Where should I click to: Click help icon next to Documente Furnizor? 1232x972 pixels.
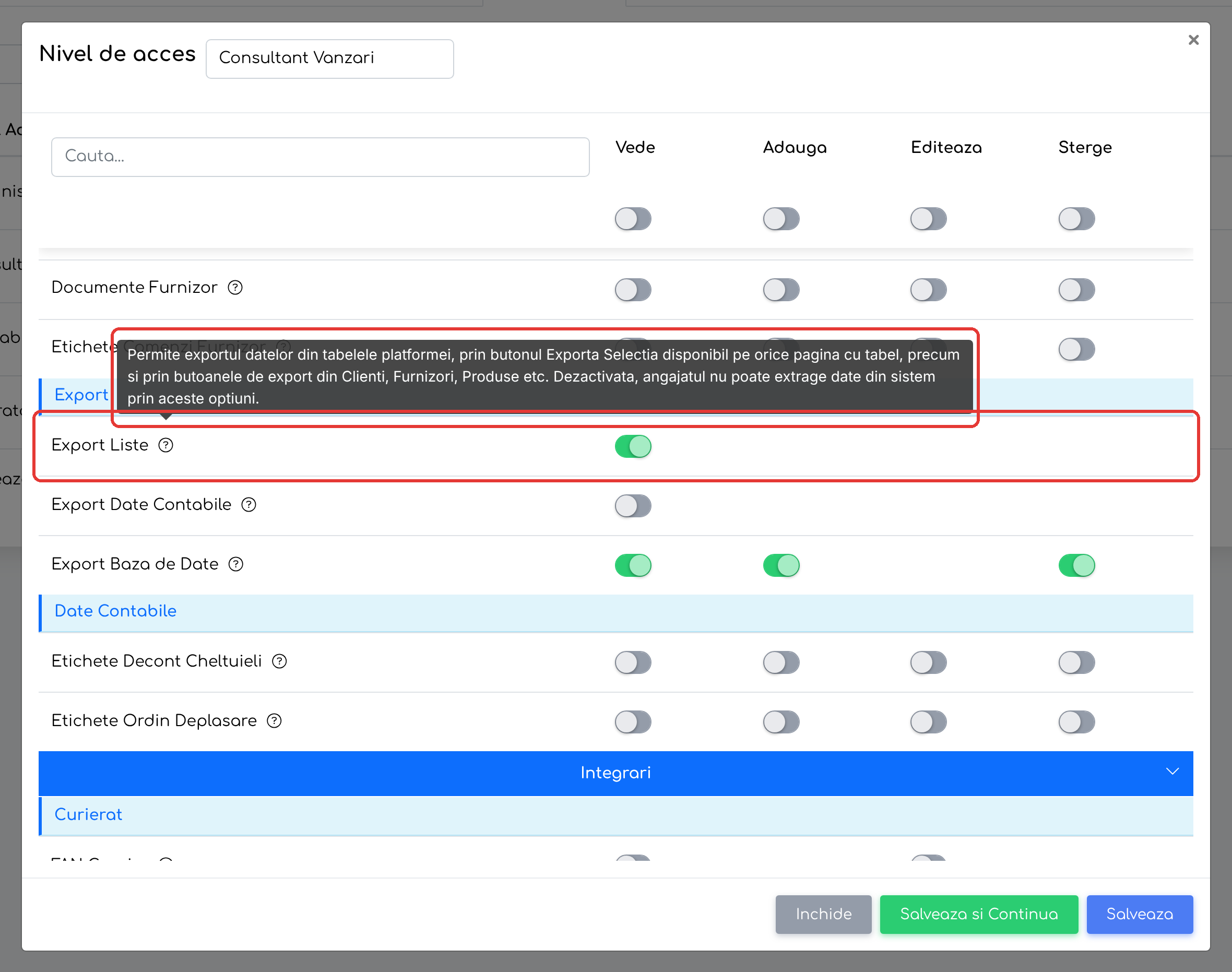click(x=235, y=288)
